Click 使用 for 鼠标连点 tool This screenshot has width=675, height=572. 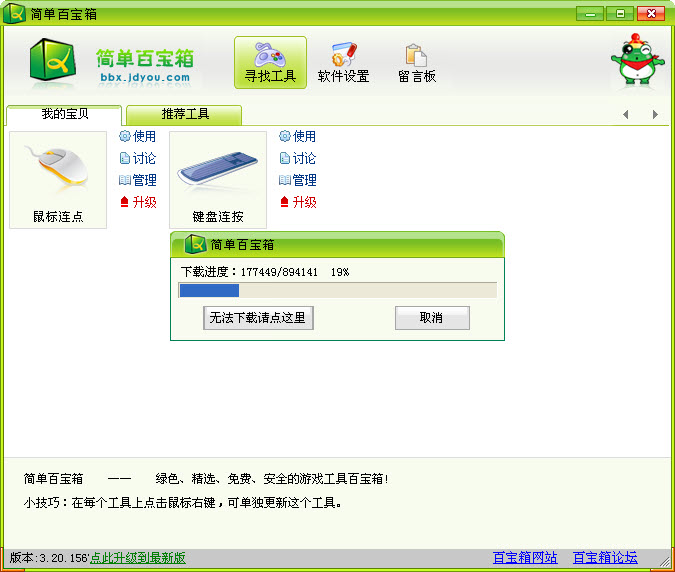click(x=138, y=136)
